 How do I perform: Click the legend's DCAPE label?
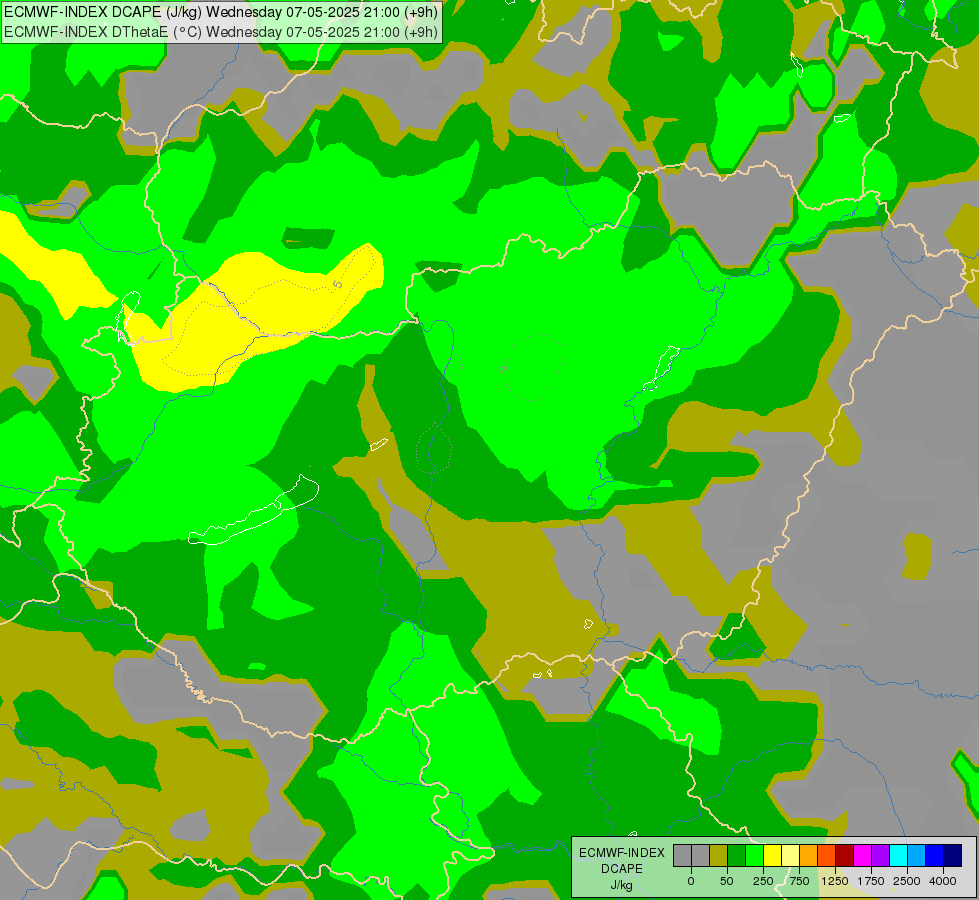click(x=622, y=869)
